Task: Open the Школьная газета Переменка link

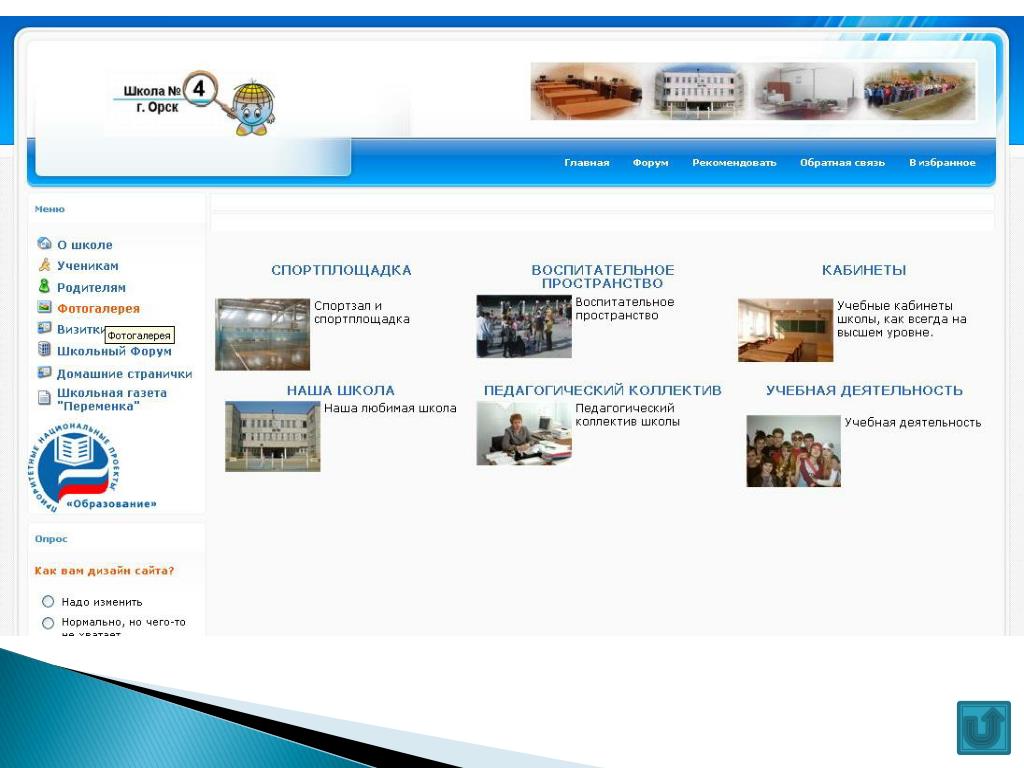Action: 112,399
